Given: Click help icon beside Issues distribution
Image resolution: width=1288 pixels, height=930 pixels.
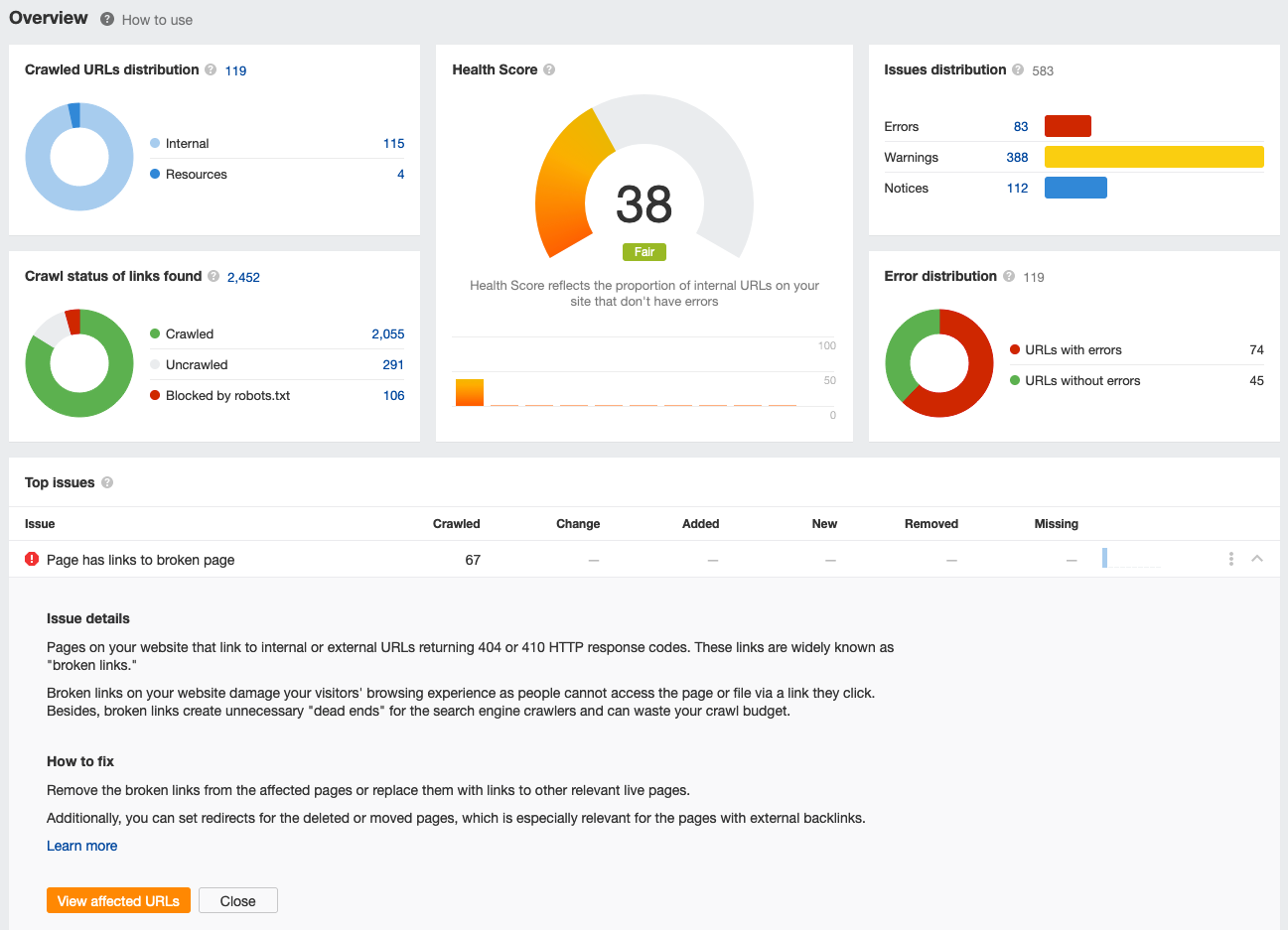Looking at the screenshot, I should coord(1018,69).
